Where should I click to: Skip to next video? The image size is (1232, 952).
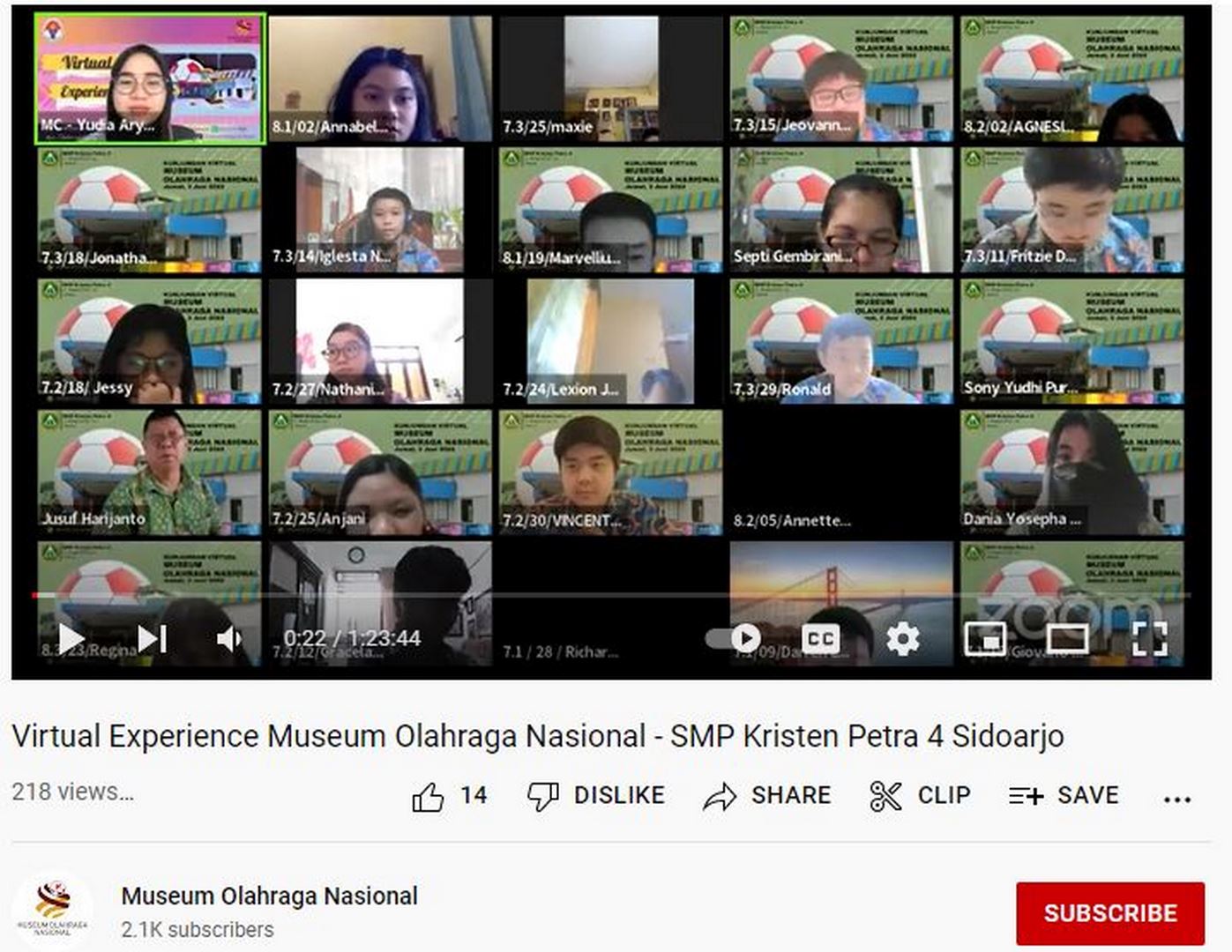pos(153,638)
